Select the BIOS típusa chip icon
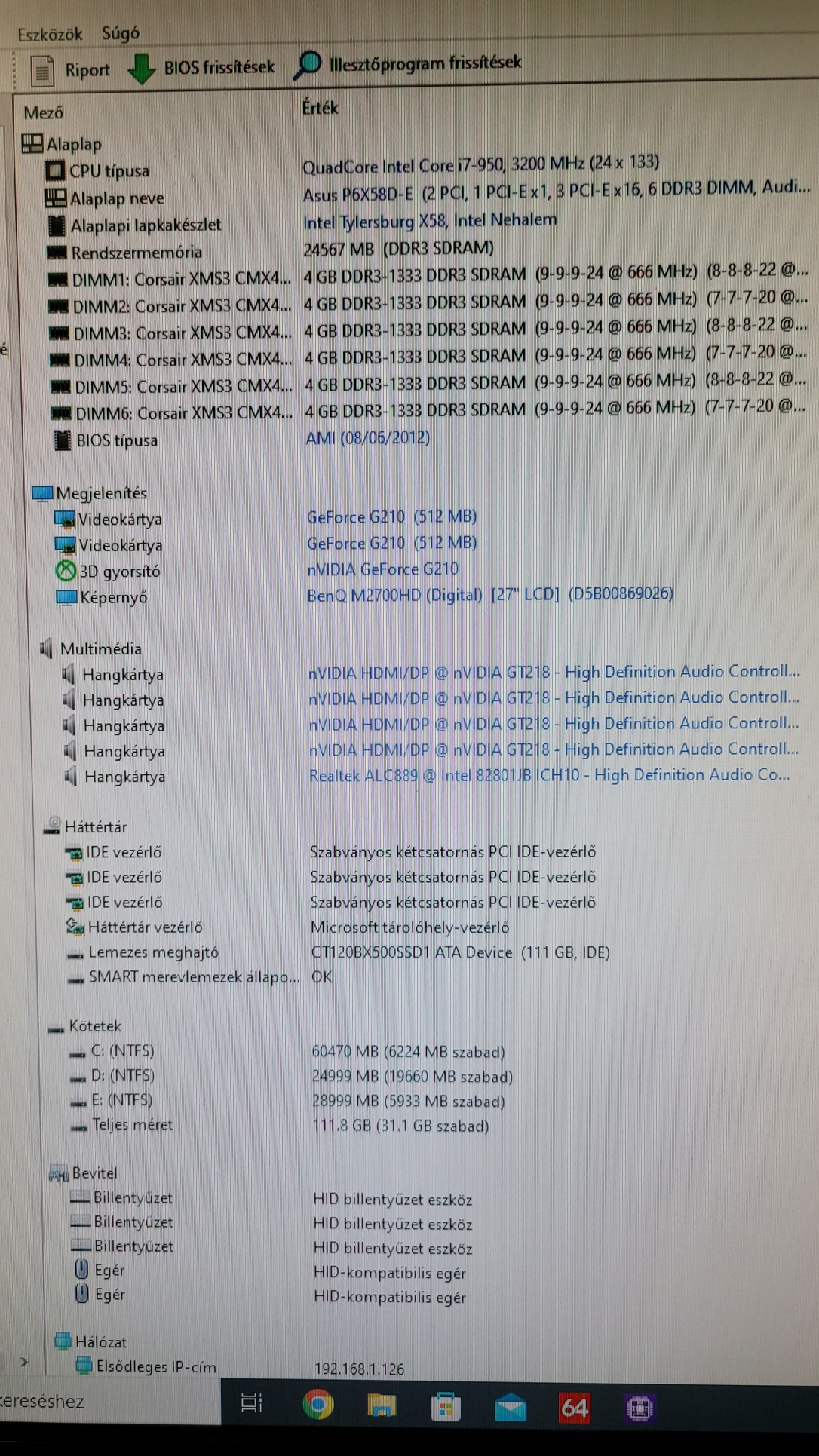 click(63, 440)
